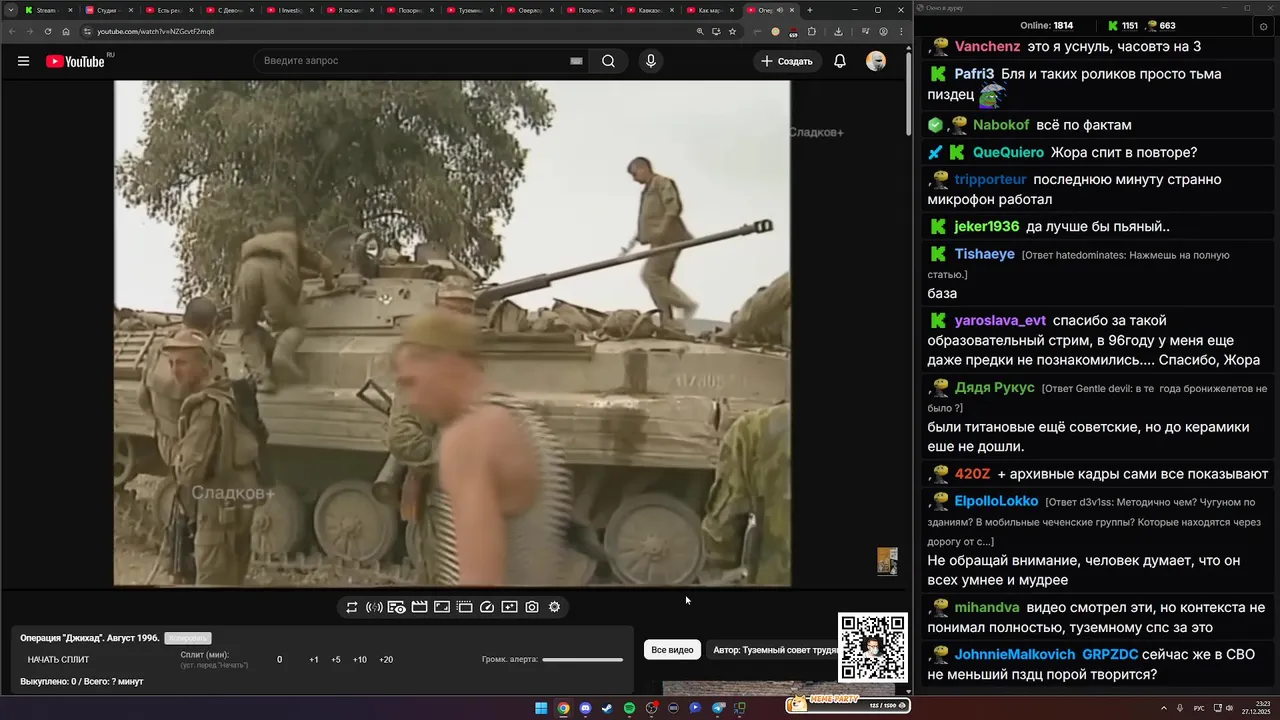Open Spotify from the taskbar
This screenshot has height=720, width=1280.
point(629,708)
